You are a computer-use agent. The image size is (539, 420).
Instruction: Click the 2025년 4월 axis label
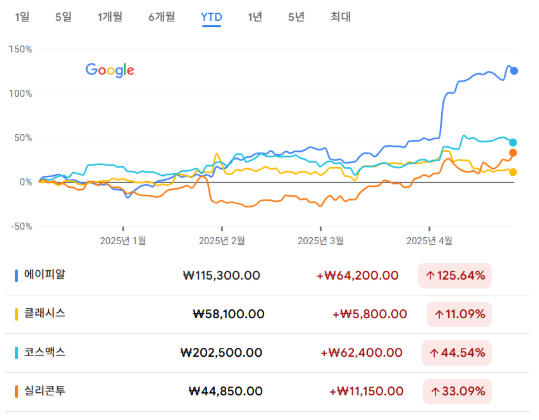click(x=429, y=241)
